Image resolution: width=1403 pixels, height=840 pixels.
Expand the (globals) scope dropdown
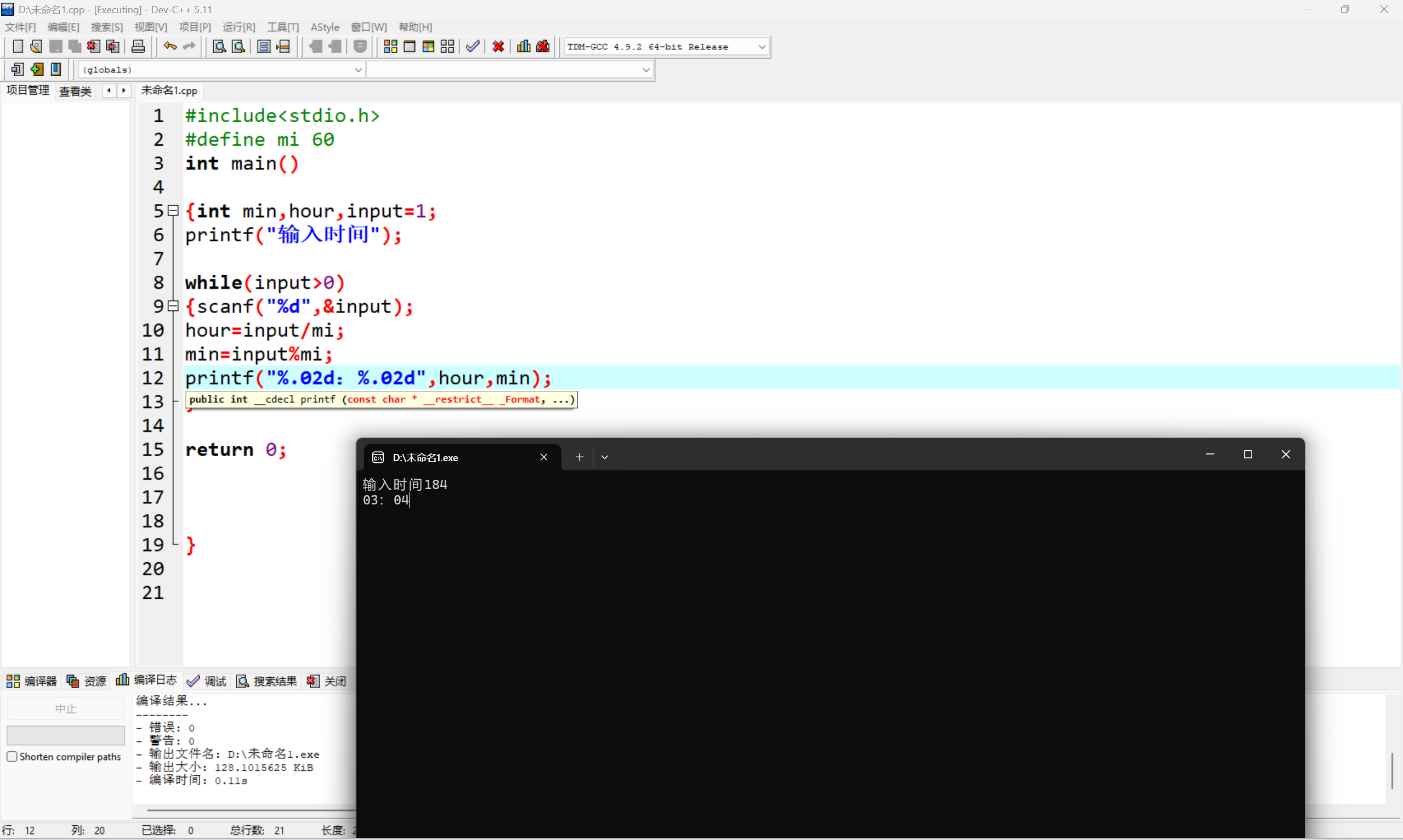[358, 70]
